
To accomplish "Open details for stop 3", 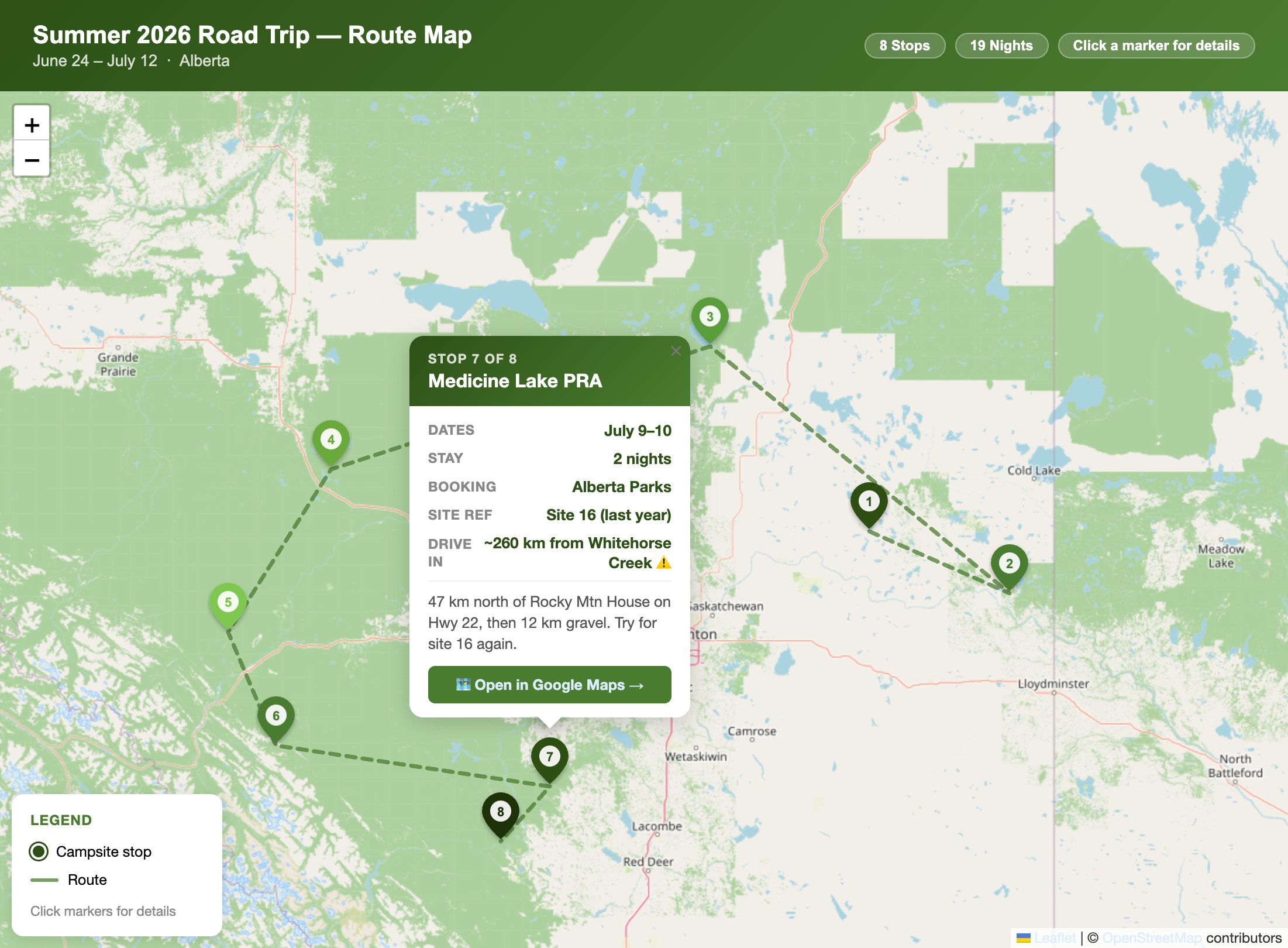I will pyautogui.click(x=710, y=316).
